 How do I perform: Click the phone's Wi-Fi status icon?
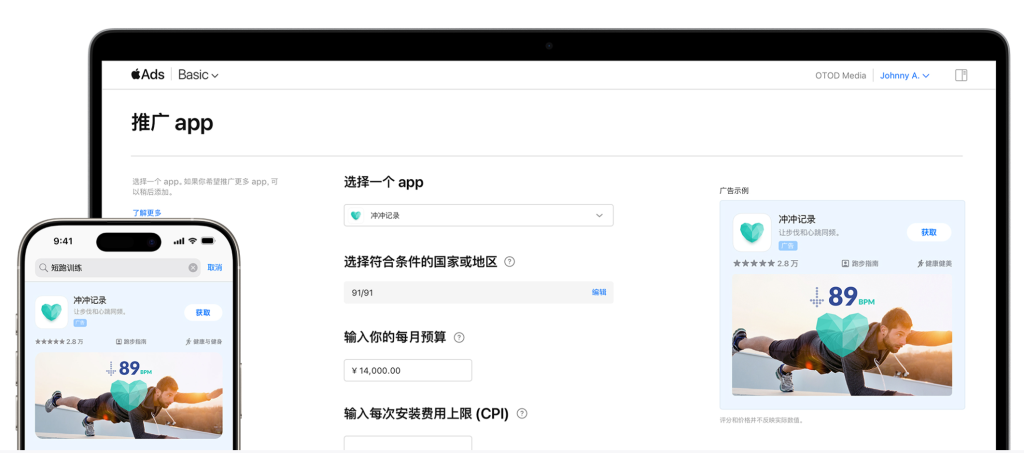[x=193, y=241]
